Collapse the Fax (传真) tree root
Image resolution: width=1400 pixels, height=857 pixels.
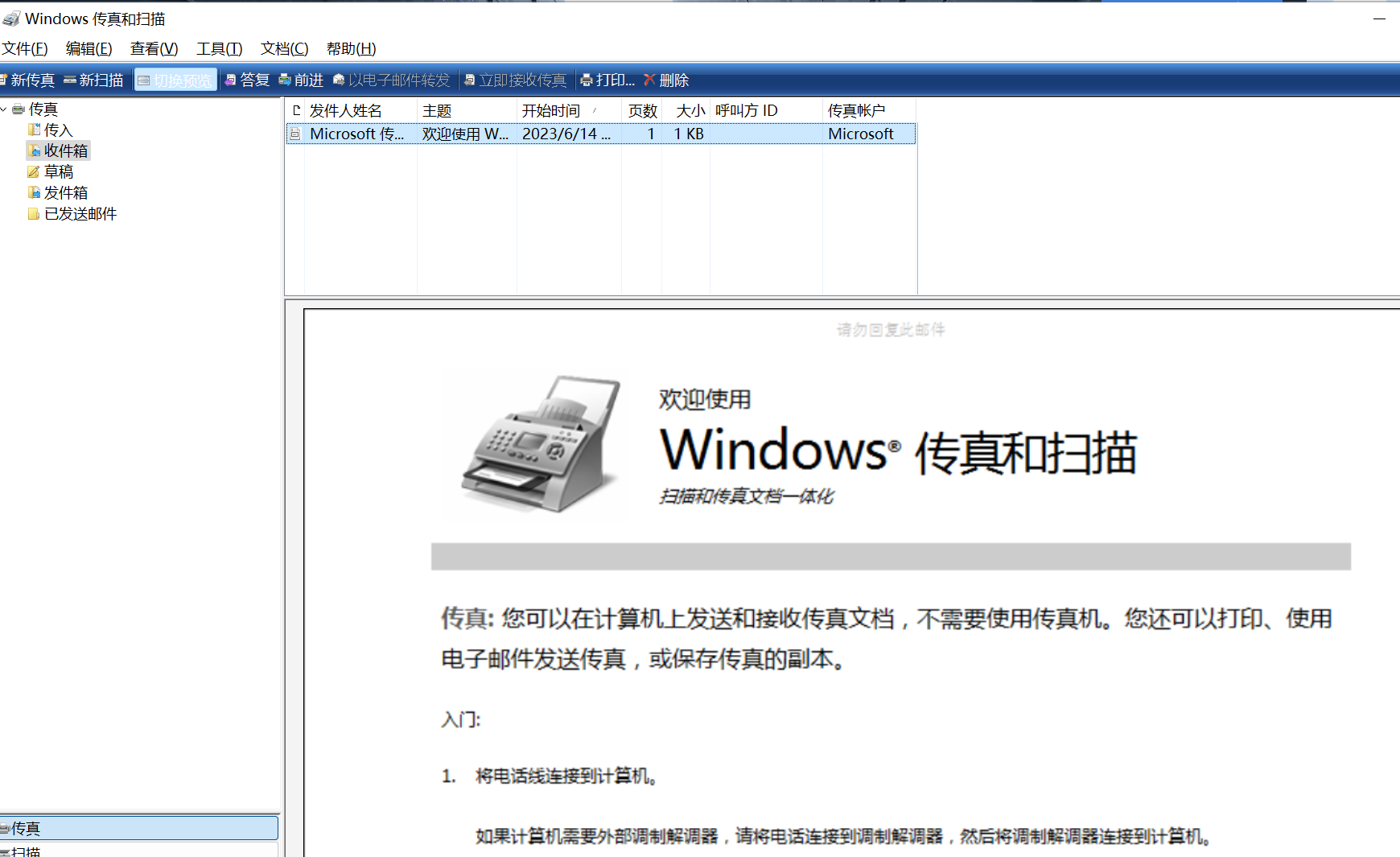pos(4,109)
